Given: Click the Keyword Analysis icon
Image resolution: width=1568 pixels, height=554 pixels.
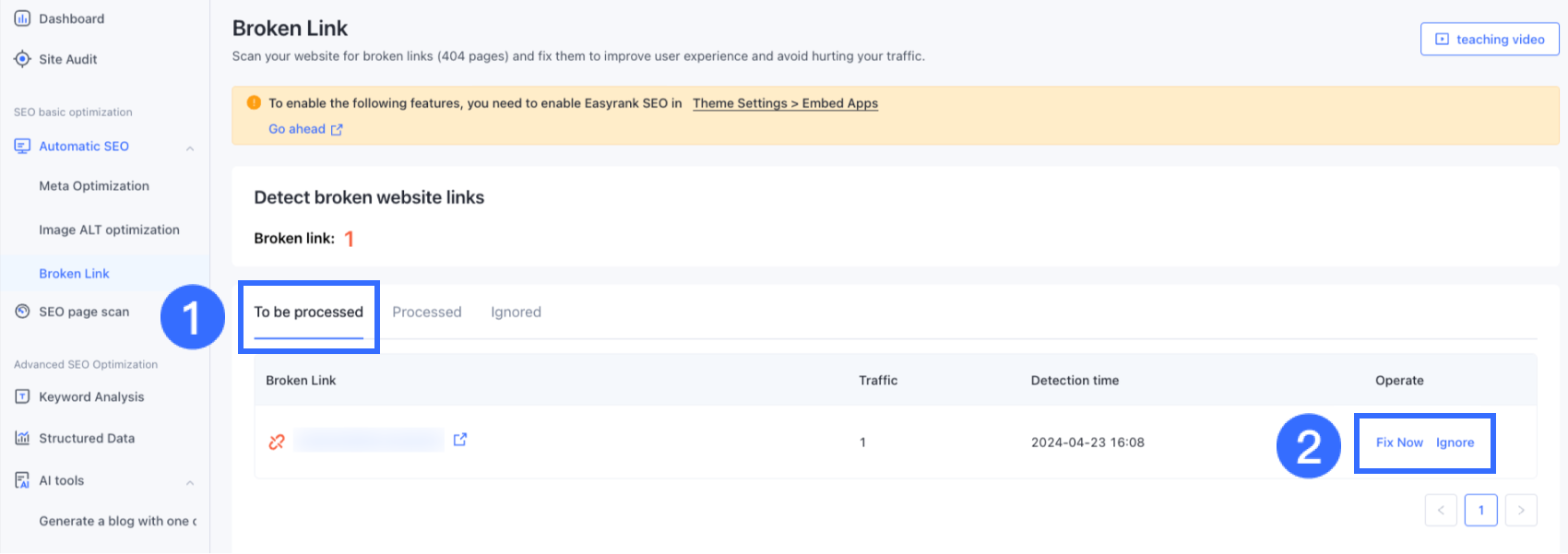Looking at the screenshot, I should click(x=22, y=396).
